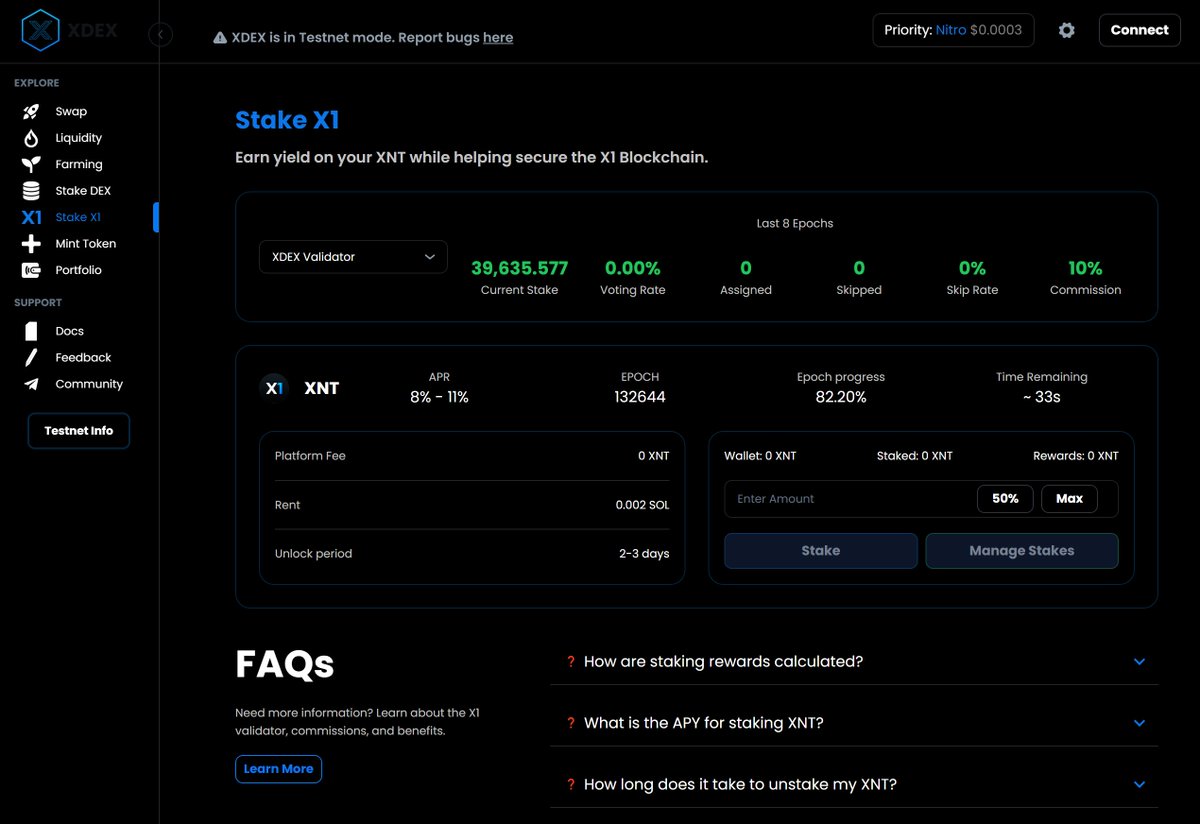1200x824 pixels.
Task: Click the 50% amount button
Action: pos(1005,499)
